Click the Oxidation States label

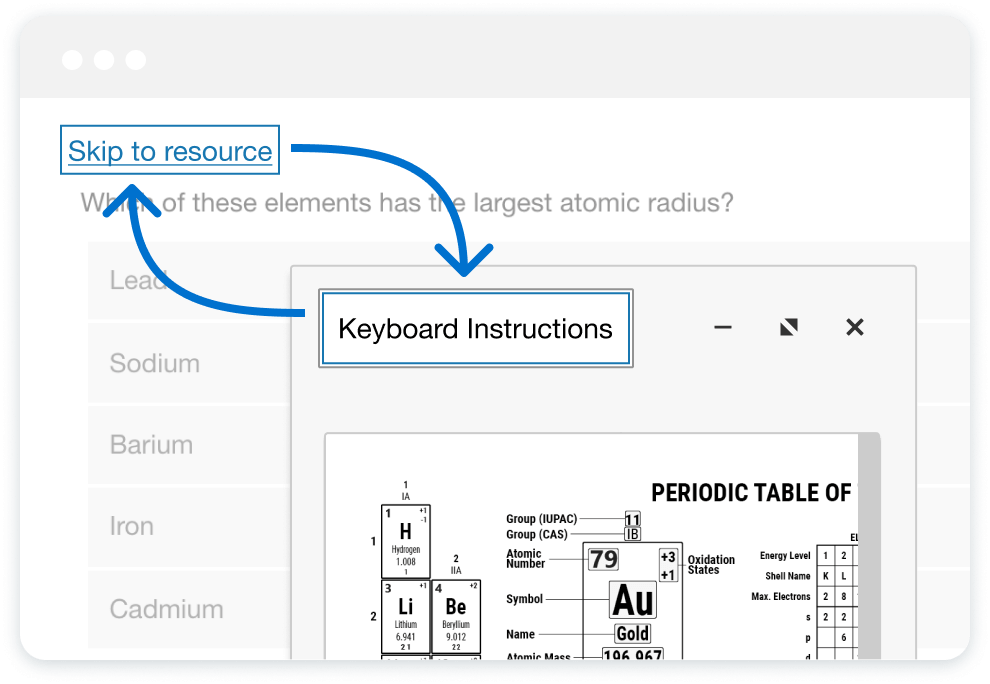pyautogui.click(x=712, y=565)
